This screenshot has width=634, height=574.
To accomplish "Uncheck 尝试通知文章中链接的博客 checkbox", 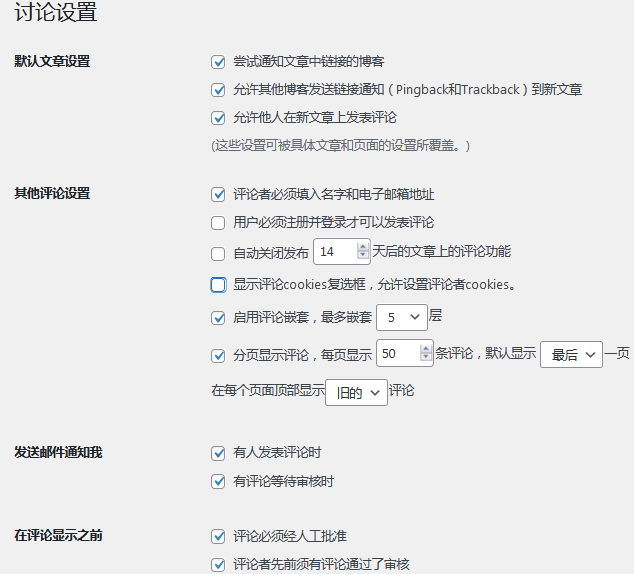I will click(x=218, y=62).
